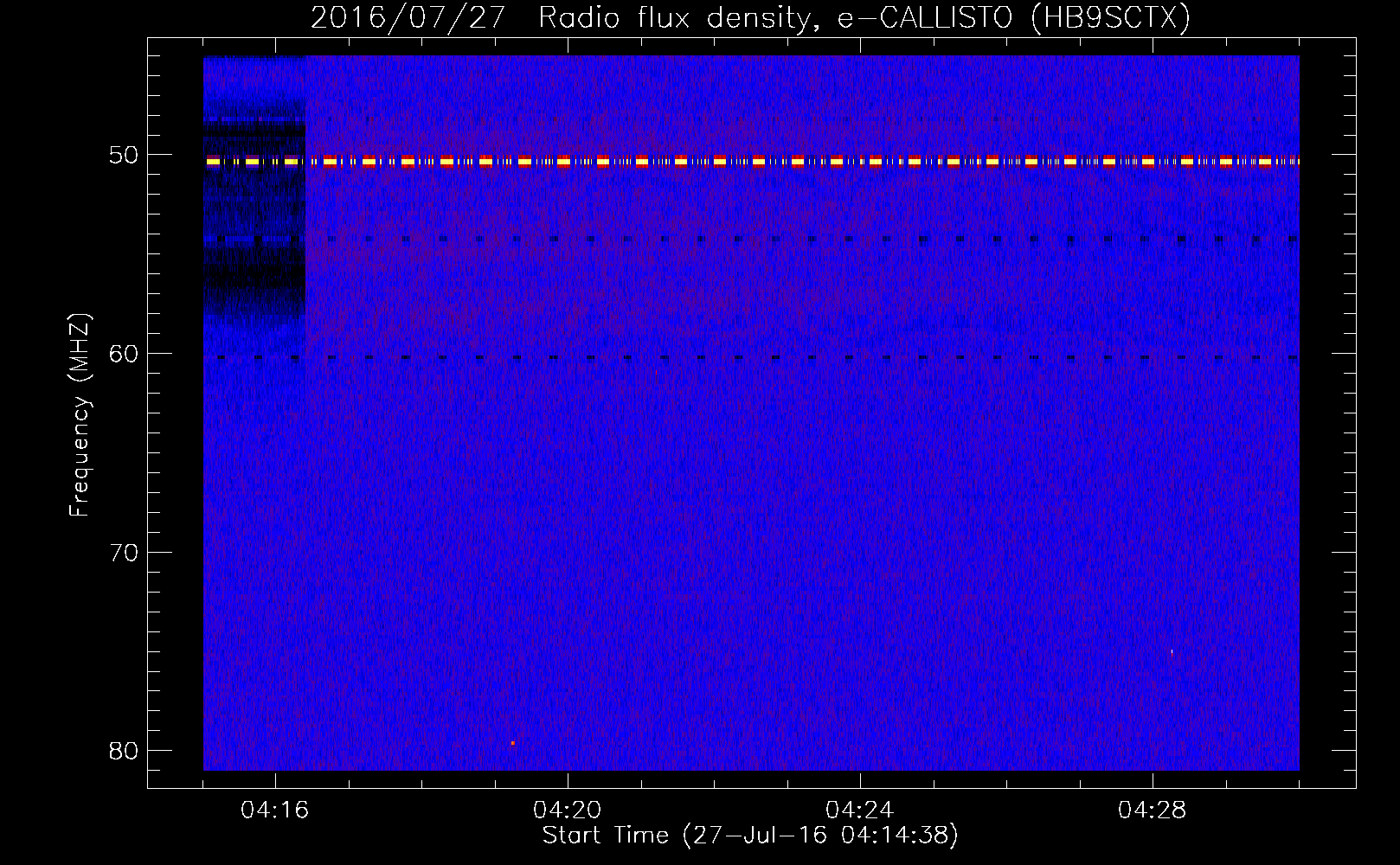Click the '04:24' time tick label

click(x=860, y=811)
